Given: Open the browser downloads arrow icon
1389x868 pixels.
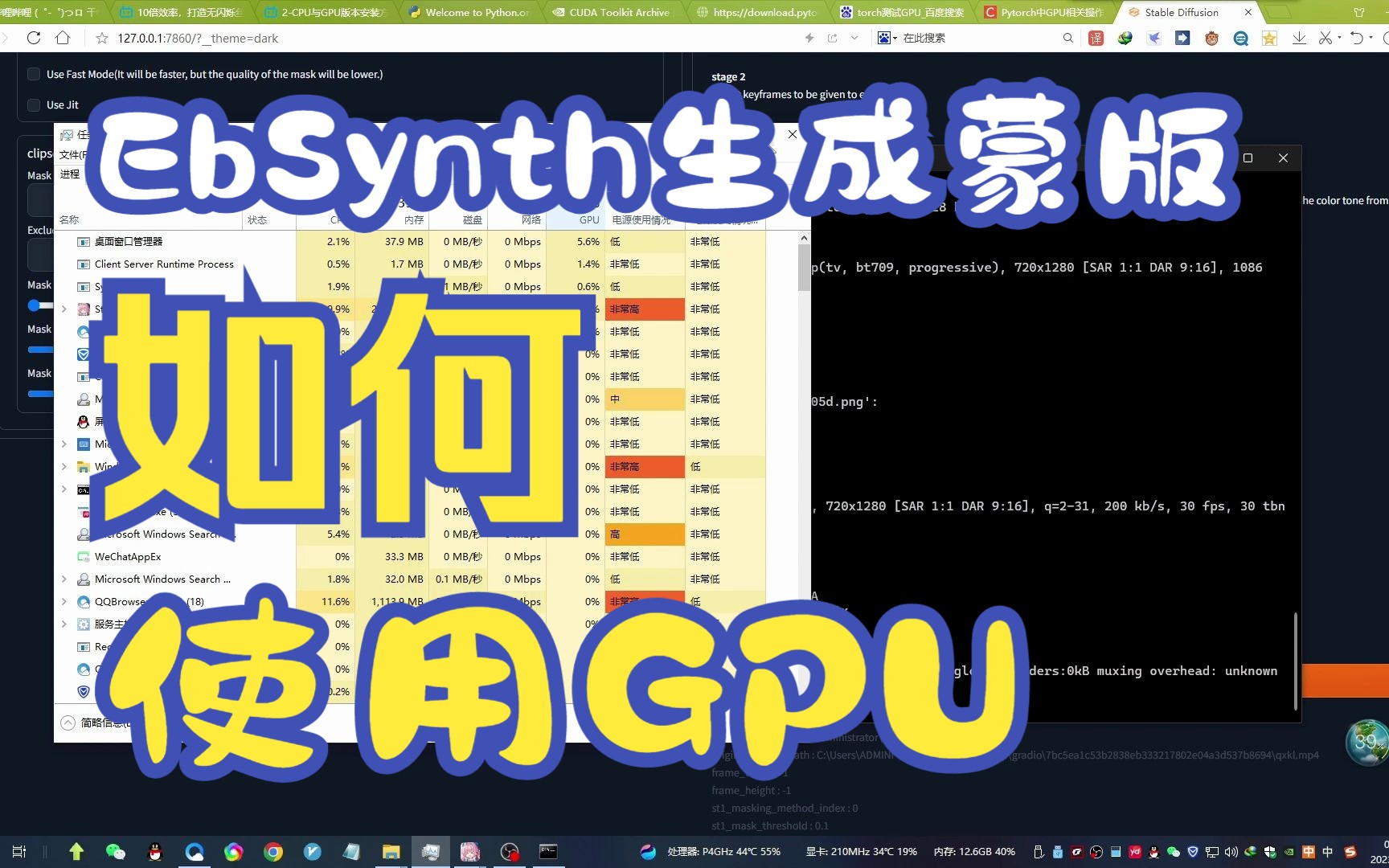Looking at the screenshot, I should click(x=1299, y=38).
